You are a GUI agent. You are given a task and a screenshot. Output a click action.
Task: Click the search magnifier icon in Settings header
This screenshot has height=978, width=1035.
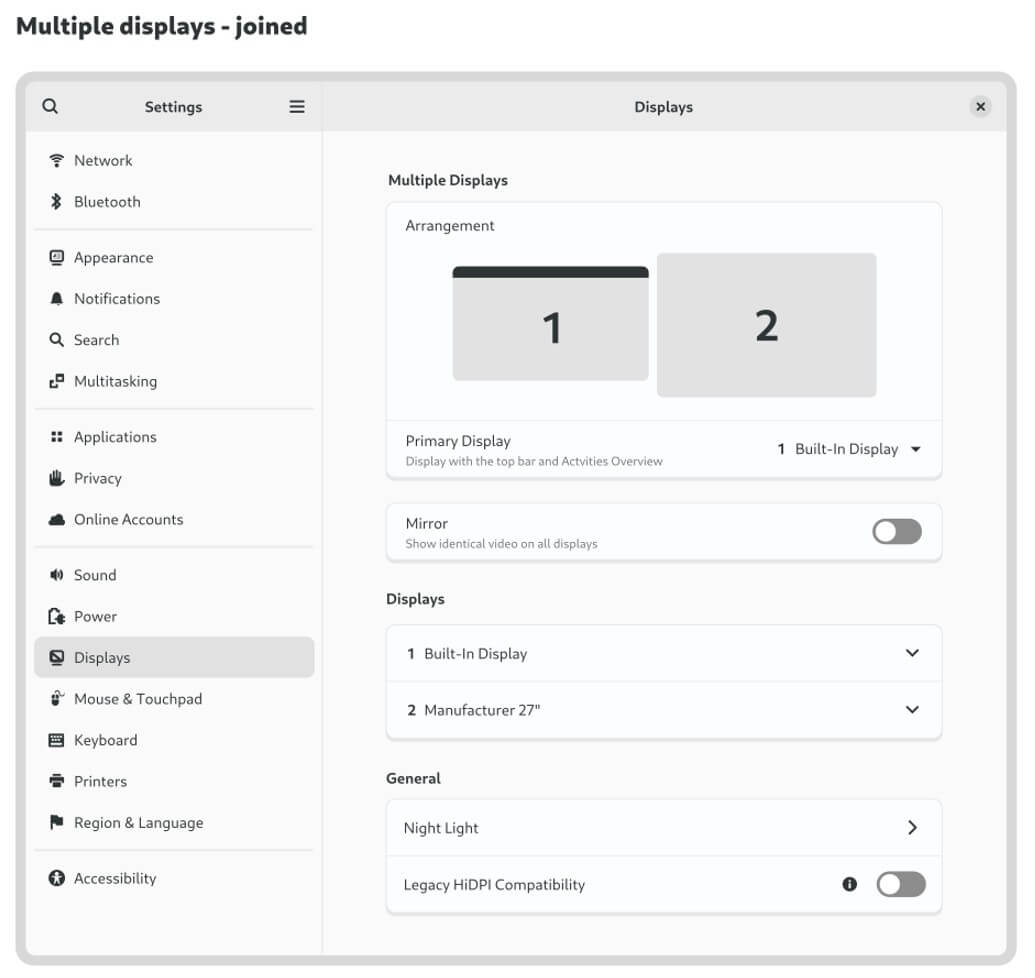pos(50,107)
